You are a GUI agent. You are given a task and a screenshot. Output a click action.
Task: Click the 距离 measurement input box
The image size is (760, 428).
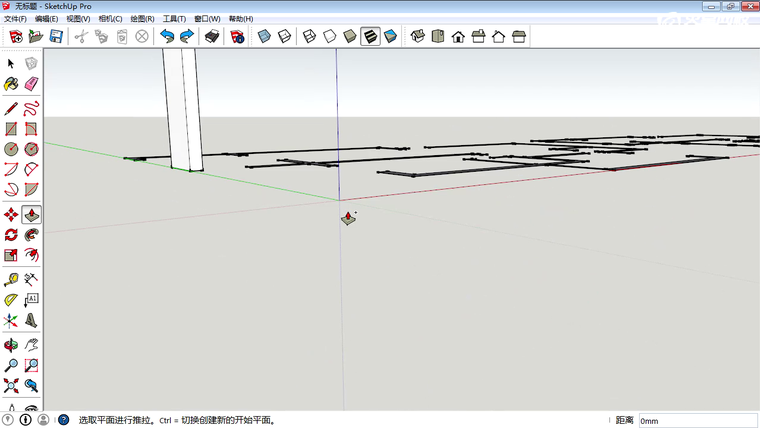[697, 421]
